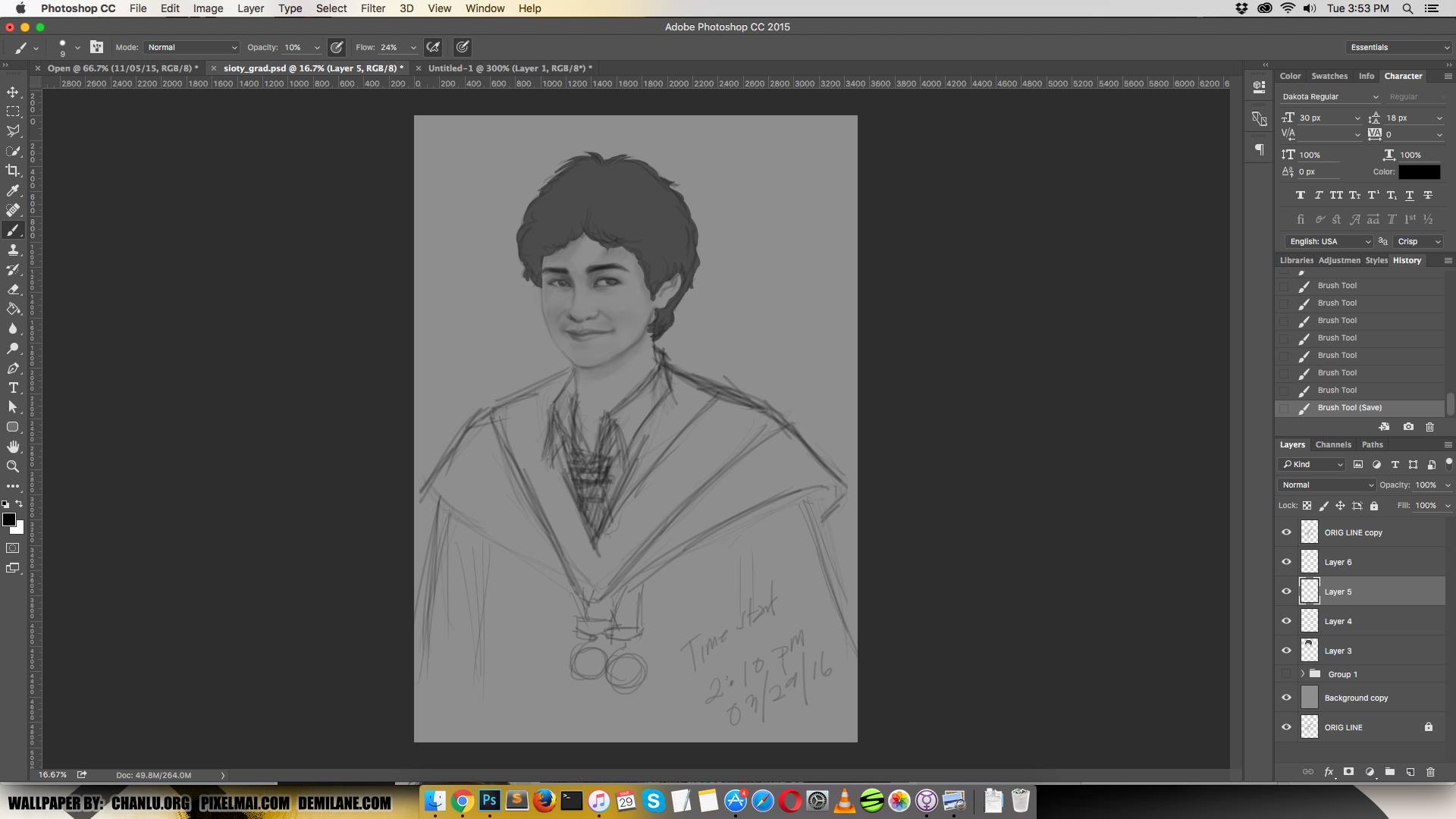Hide Layer 6 visibility eye
The image size is (1456, 819).
pos(1286,562)
